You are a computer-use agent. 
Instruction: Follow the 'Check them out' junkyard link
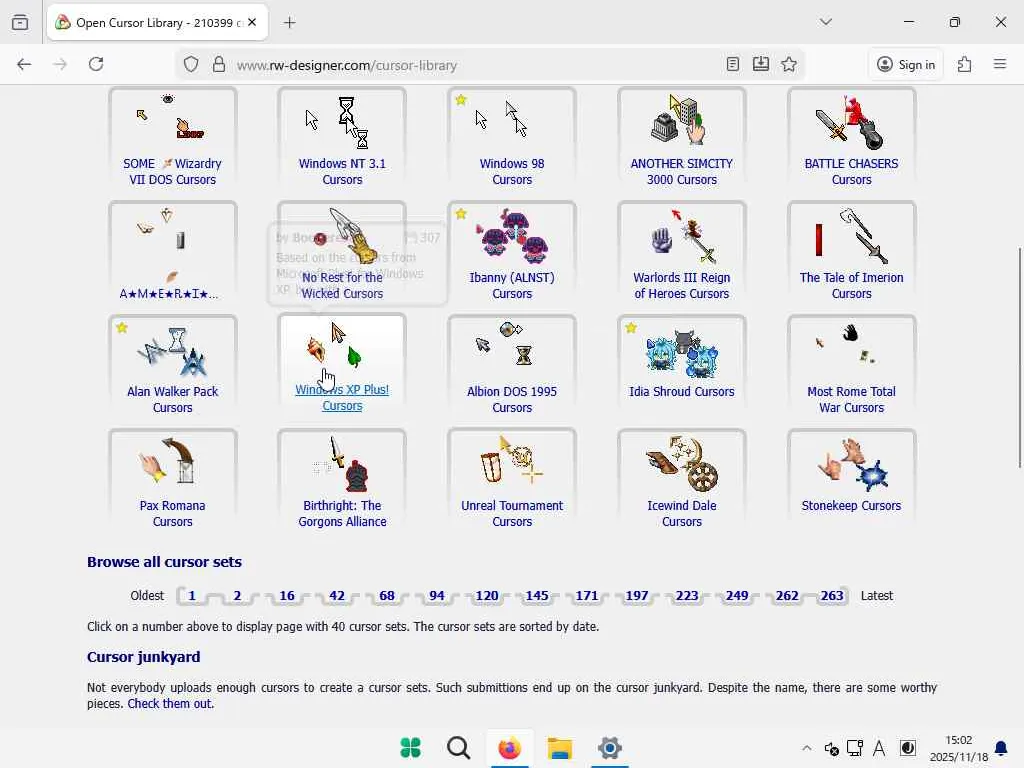170,704
